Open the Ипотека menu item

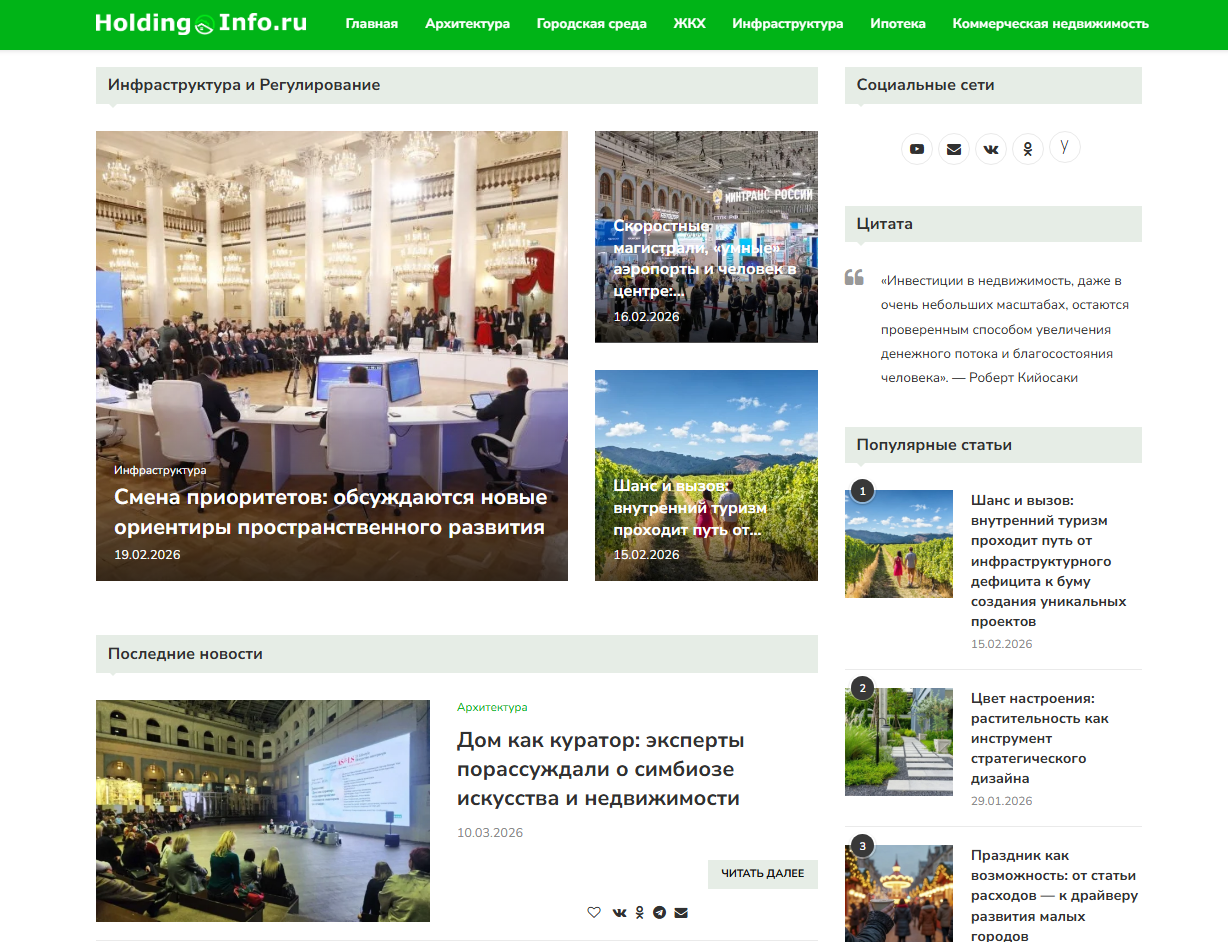(x=898, y=24)
